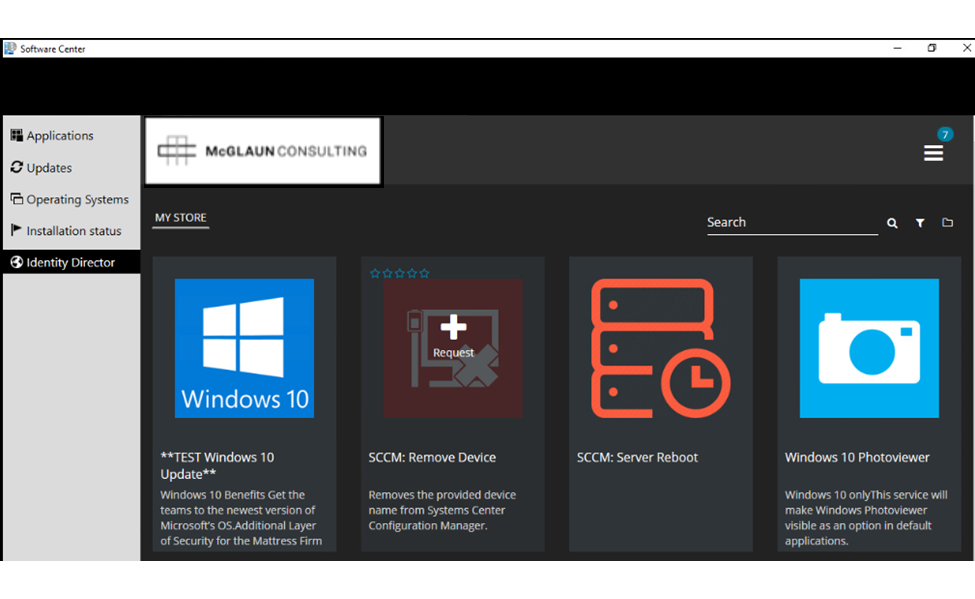
Task: Click the folder categories icon
Action: click(948, 222)
